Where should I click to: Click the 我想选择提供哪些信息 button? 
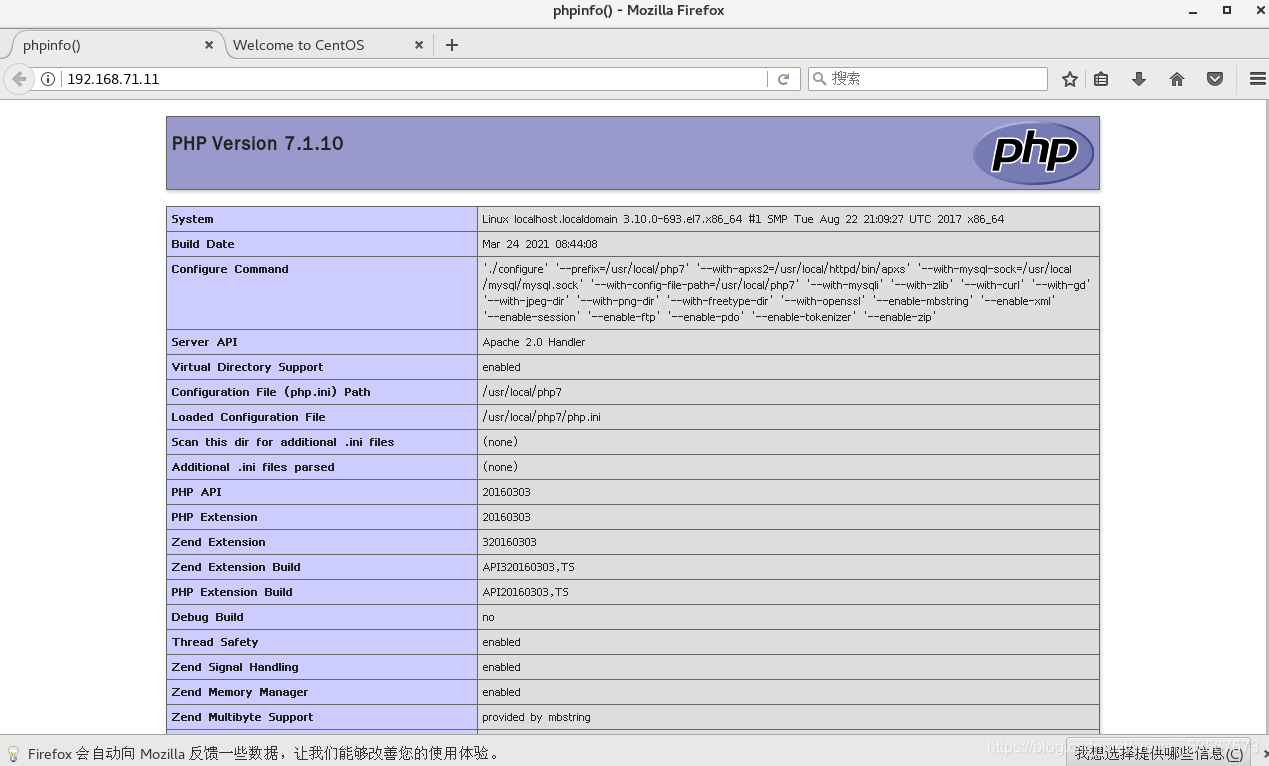coord(1159,753)
